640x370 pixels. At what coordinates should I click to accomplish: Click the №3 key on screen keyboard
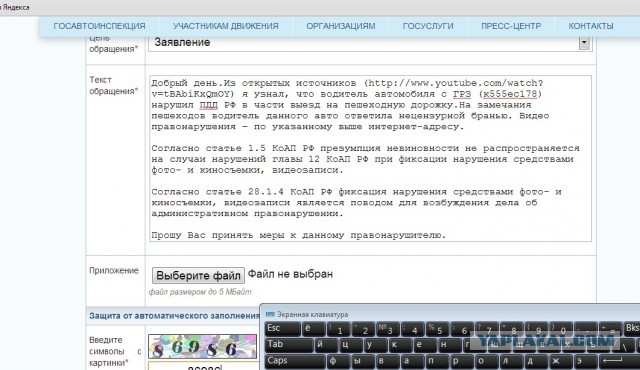388,329
